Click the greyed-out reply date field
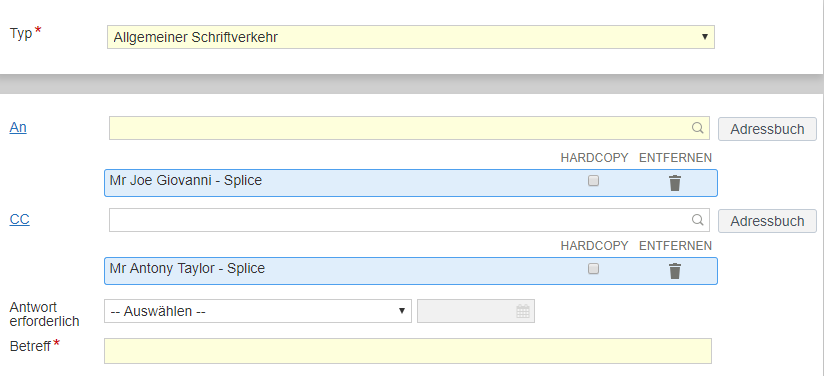This screenshot has width=824, height=376. pyautogui.click(x=476, y=311)
